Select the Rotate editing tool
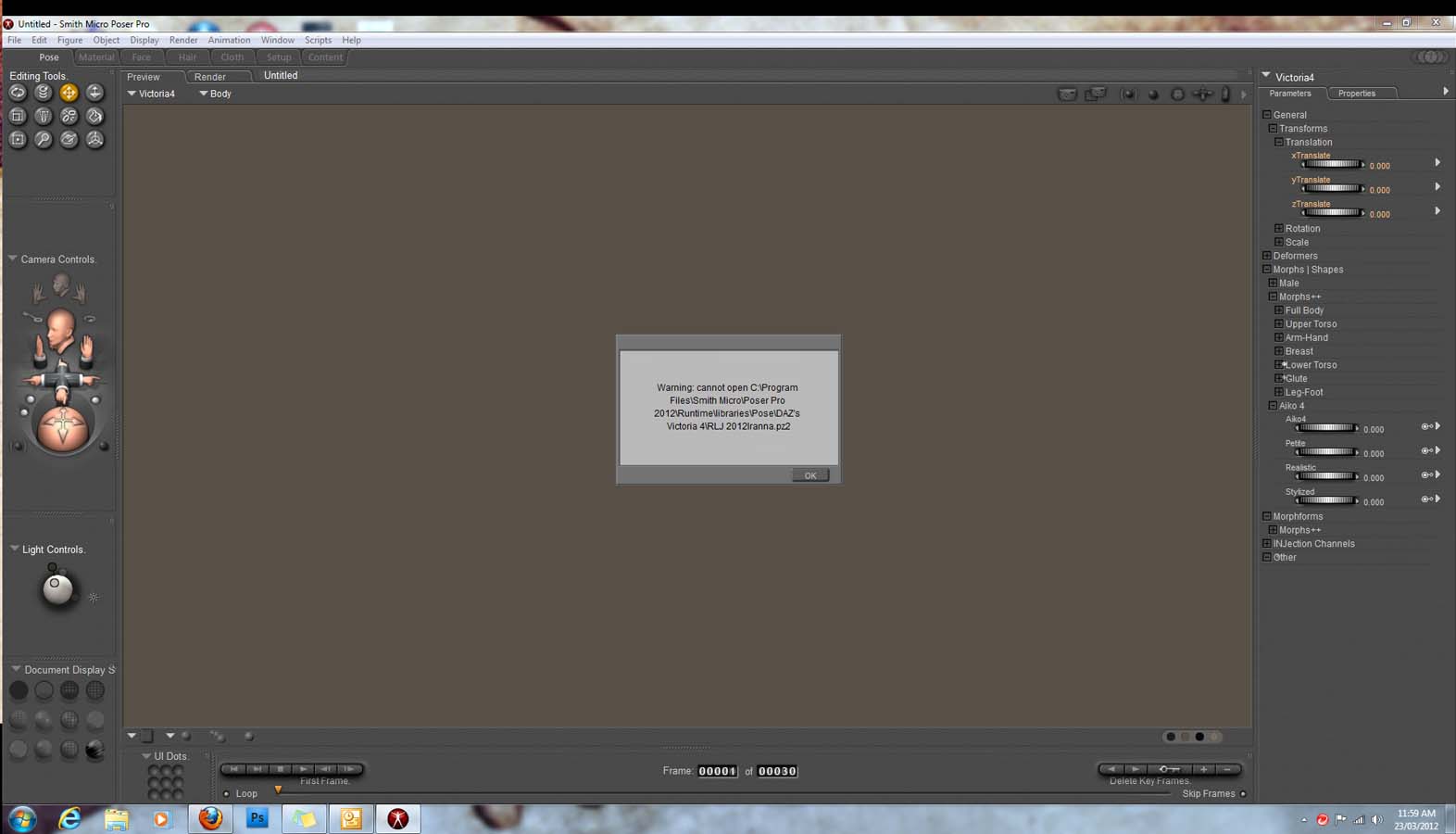The width and height of the screenshot is (1456, 834). click(x=18, y=93)
